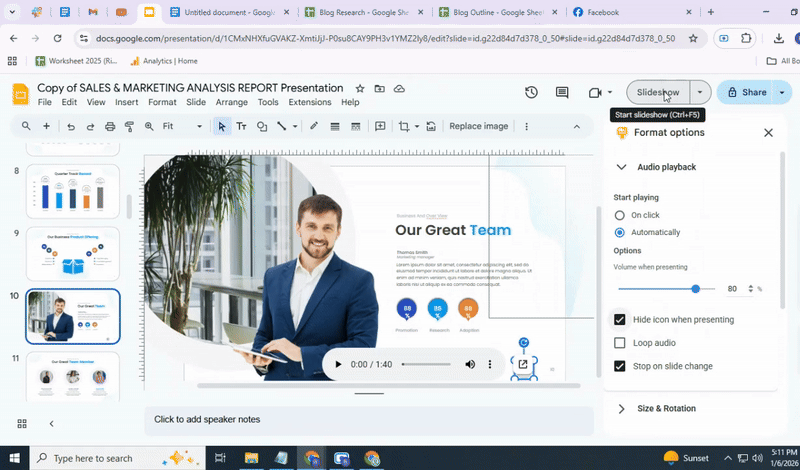Close the Format options panel
800x470 pixels.
768,133
